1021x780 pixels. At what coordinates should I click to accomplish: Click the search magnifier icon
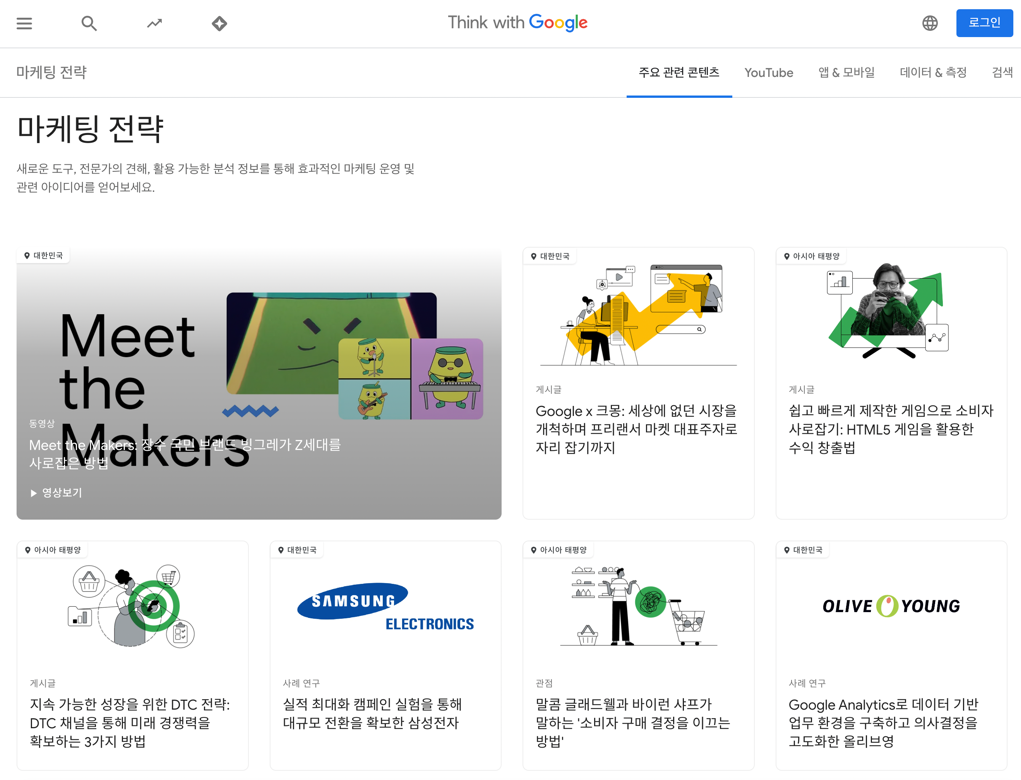click(89, 23)
